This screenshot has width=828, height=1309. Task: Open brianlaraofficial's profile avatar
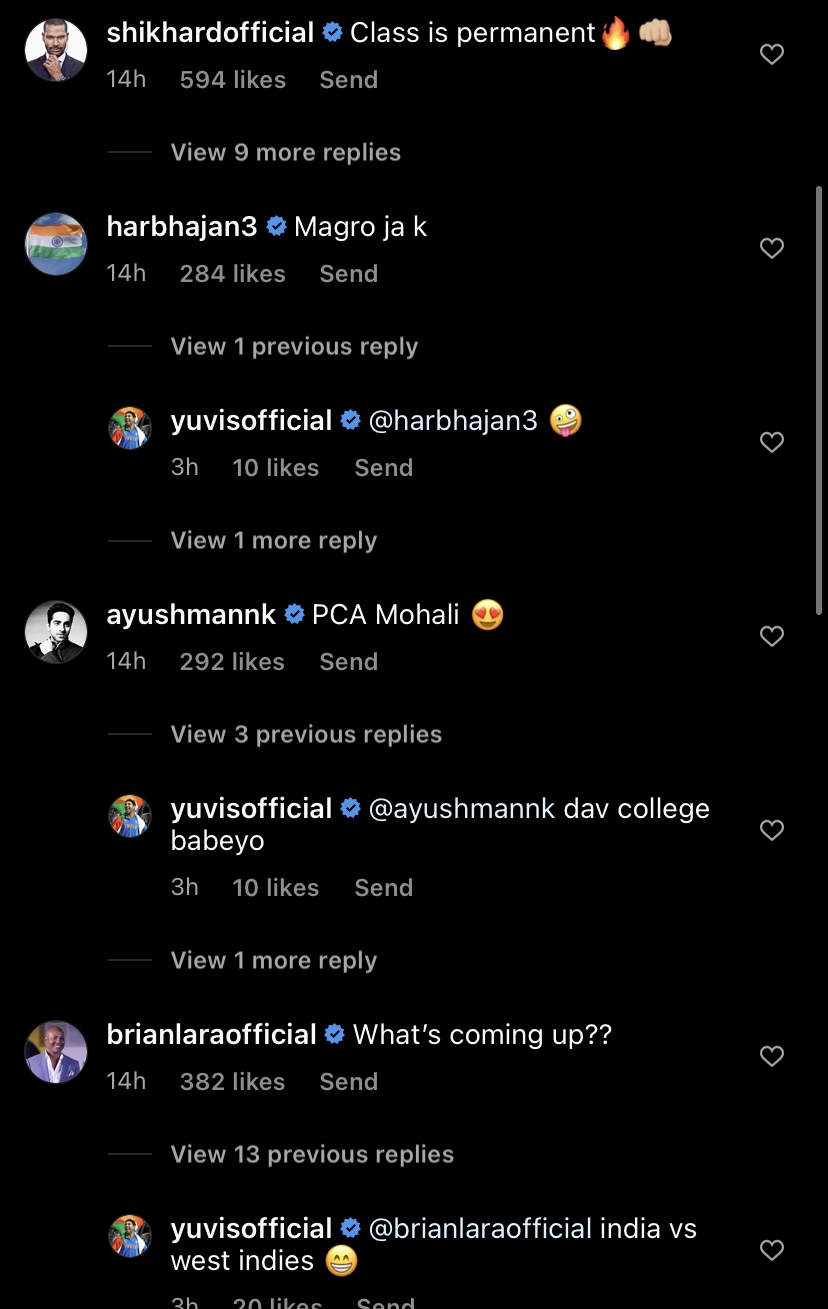(x=56, y=1052)
